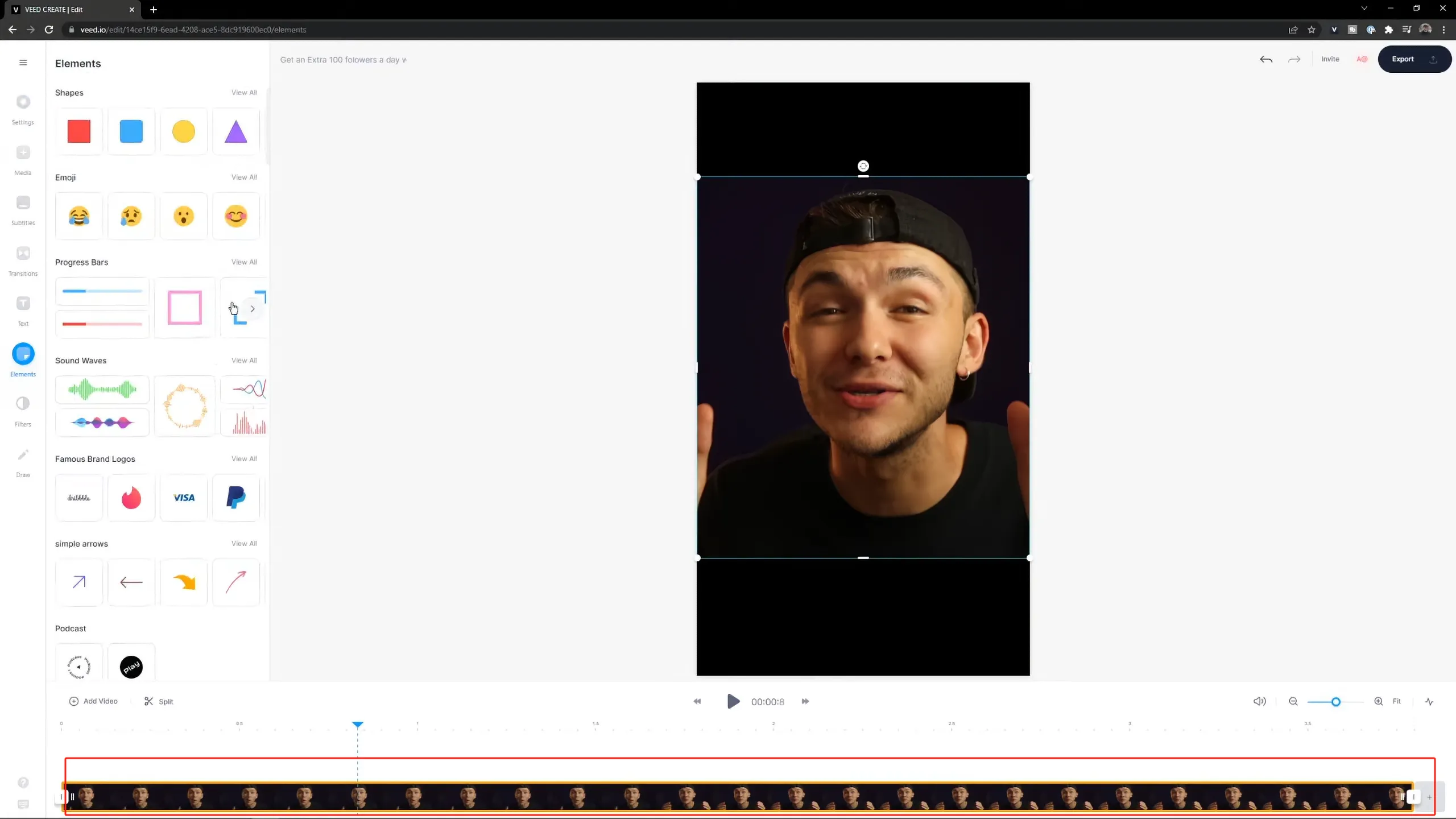This screenshot has width=1456, height=819.
Task: Add the PayPal logo
Action: 236,498
